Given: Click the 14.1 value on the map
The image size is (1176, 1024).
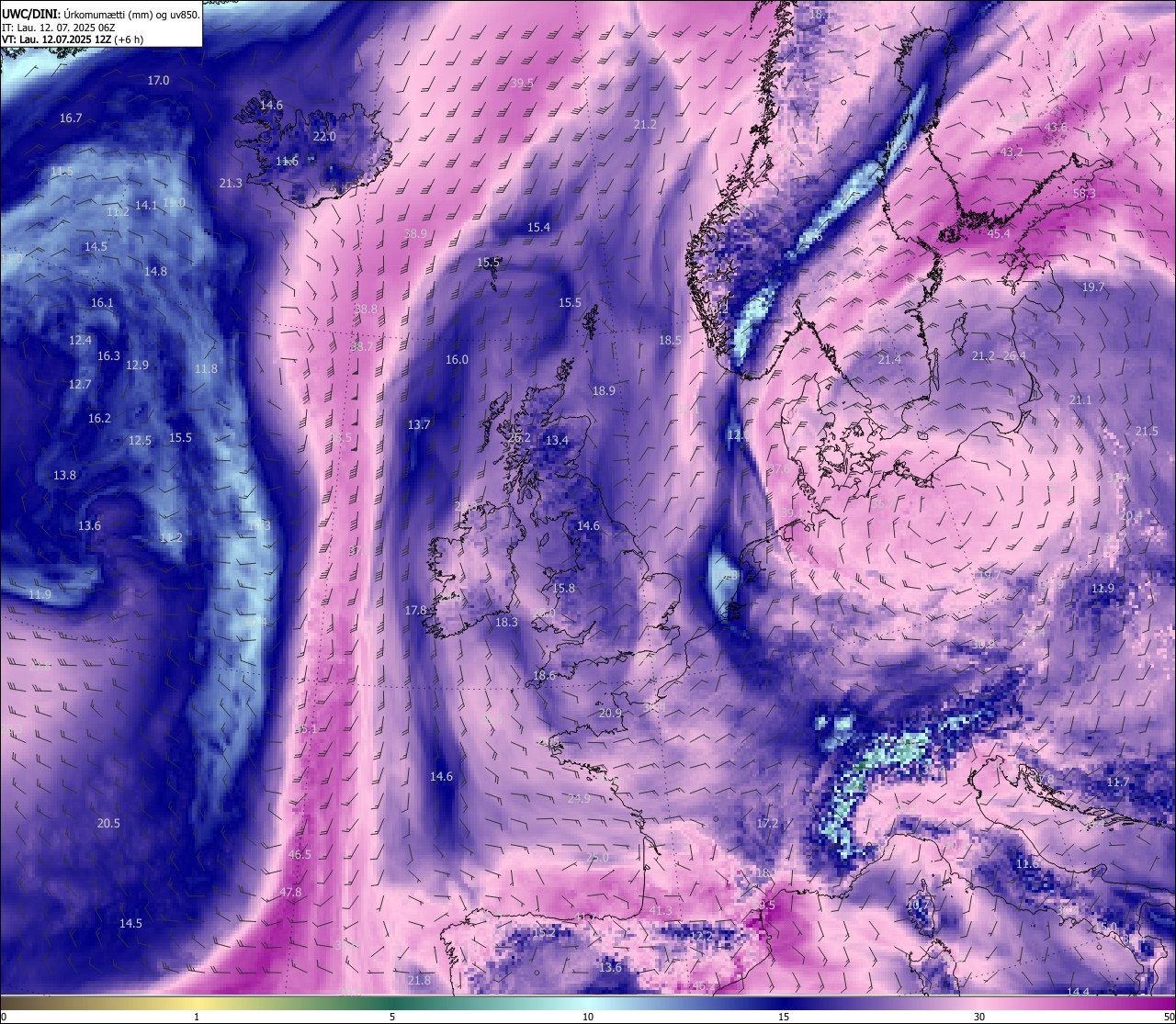Looking at the screenshot, I should click(146, 206).
